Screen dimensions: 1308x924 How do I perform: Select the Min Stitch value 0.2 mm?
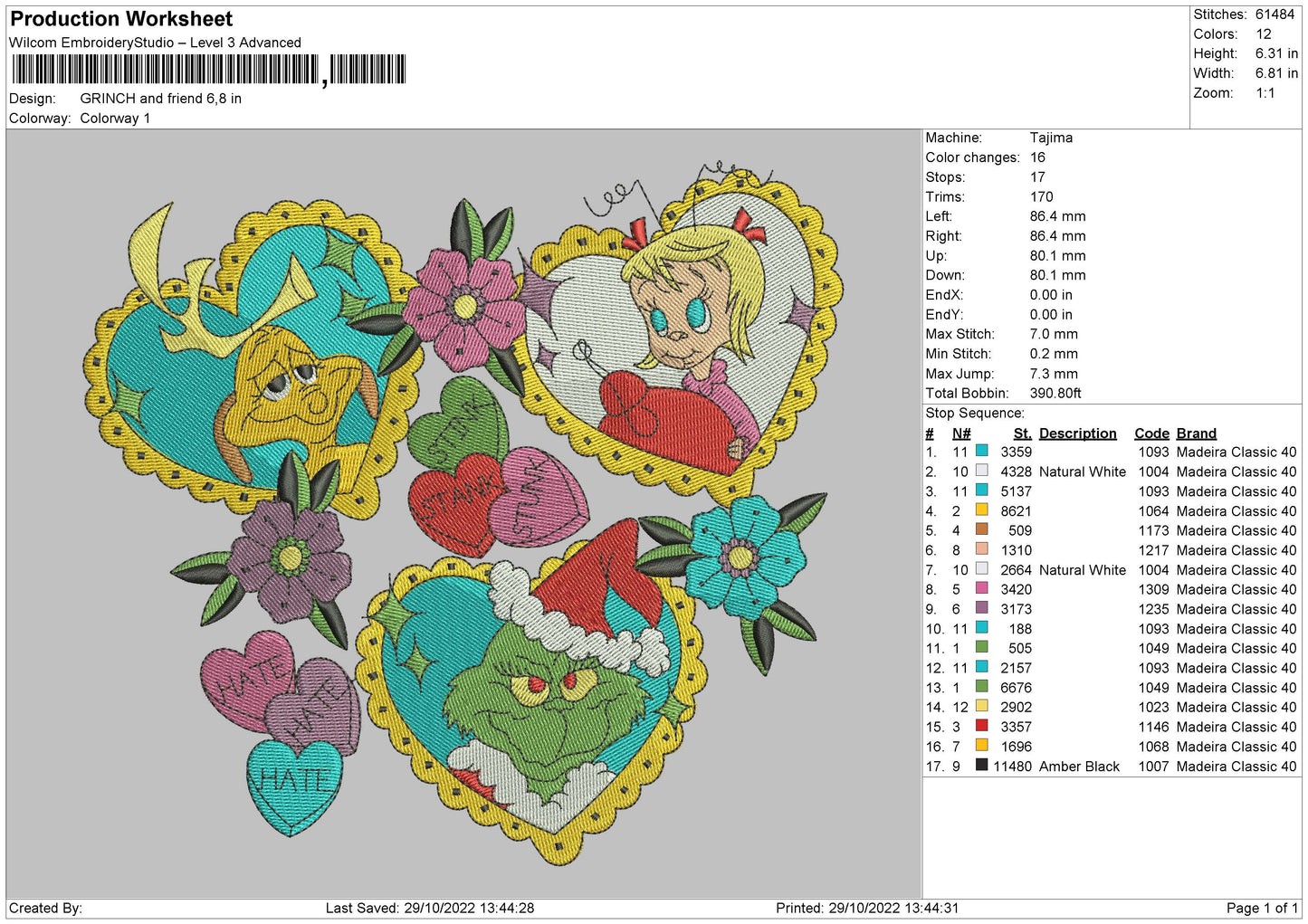[1054, 354]
